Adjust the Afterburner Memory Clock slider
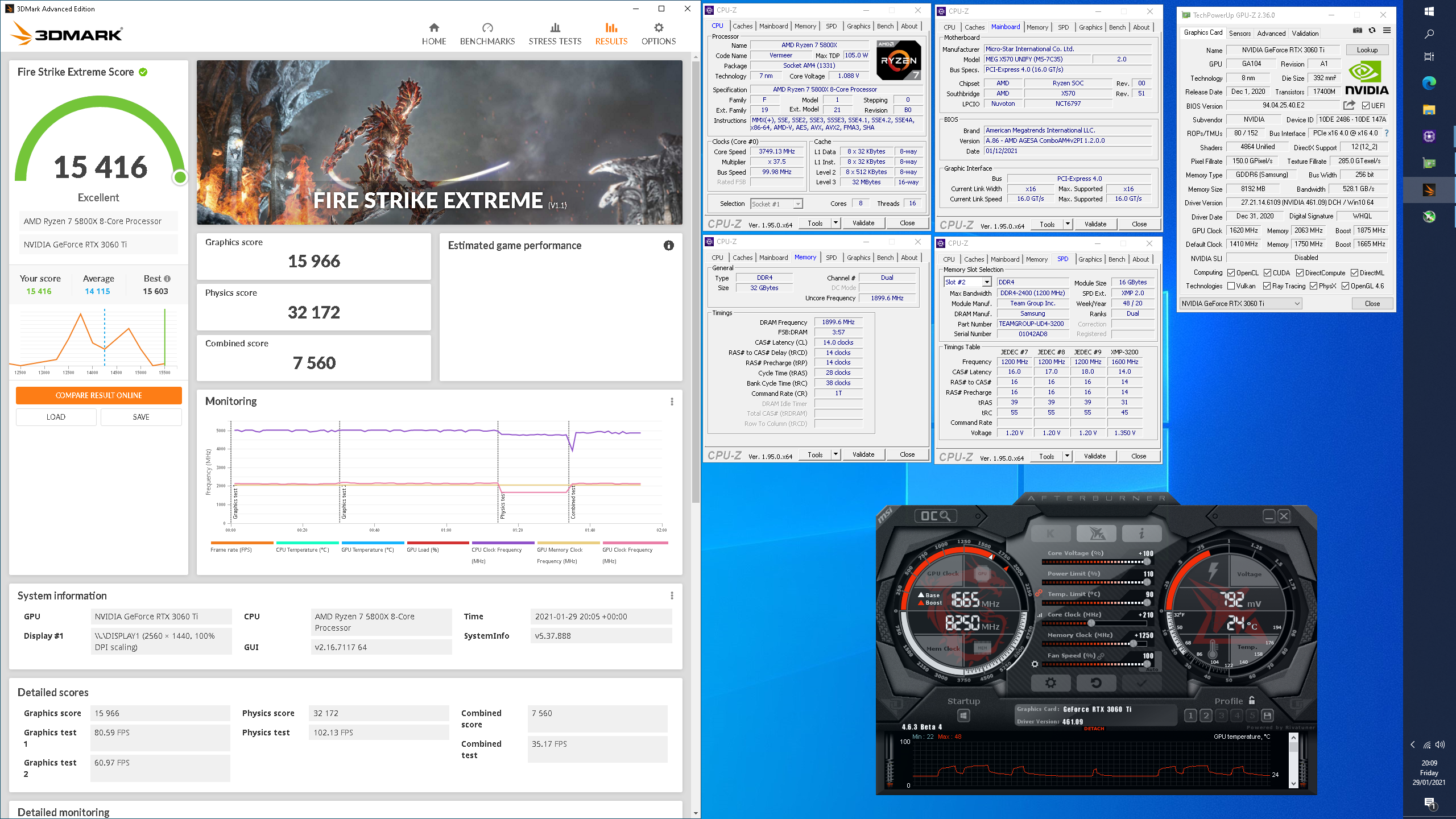The width and height of the screenshot is (1456, 819). (1133, 644)
